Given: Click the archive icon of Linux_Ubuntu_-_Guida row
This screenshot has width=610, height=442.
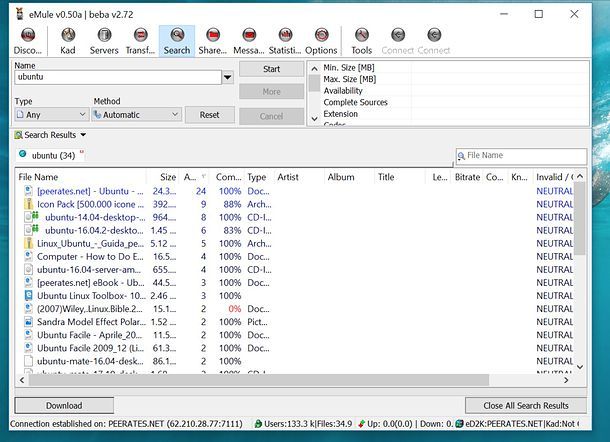Looking at the screenshot, I should pos(28,243).
